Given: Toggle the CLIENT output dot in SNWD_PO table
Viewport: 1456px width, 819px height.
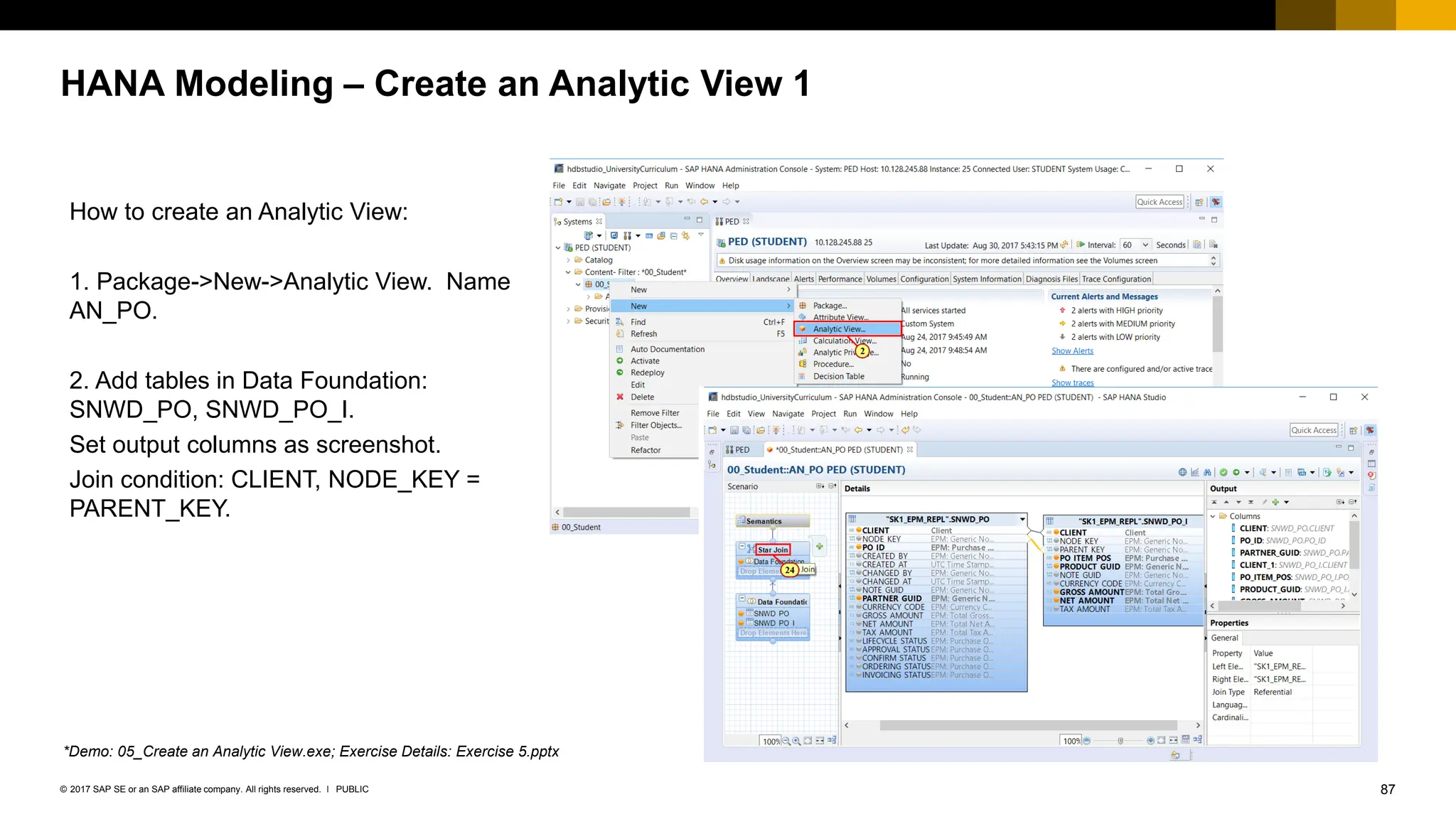Looking at the screenshot, I should [x=859, y=530].
